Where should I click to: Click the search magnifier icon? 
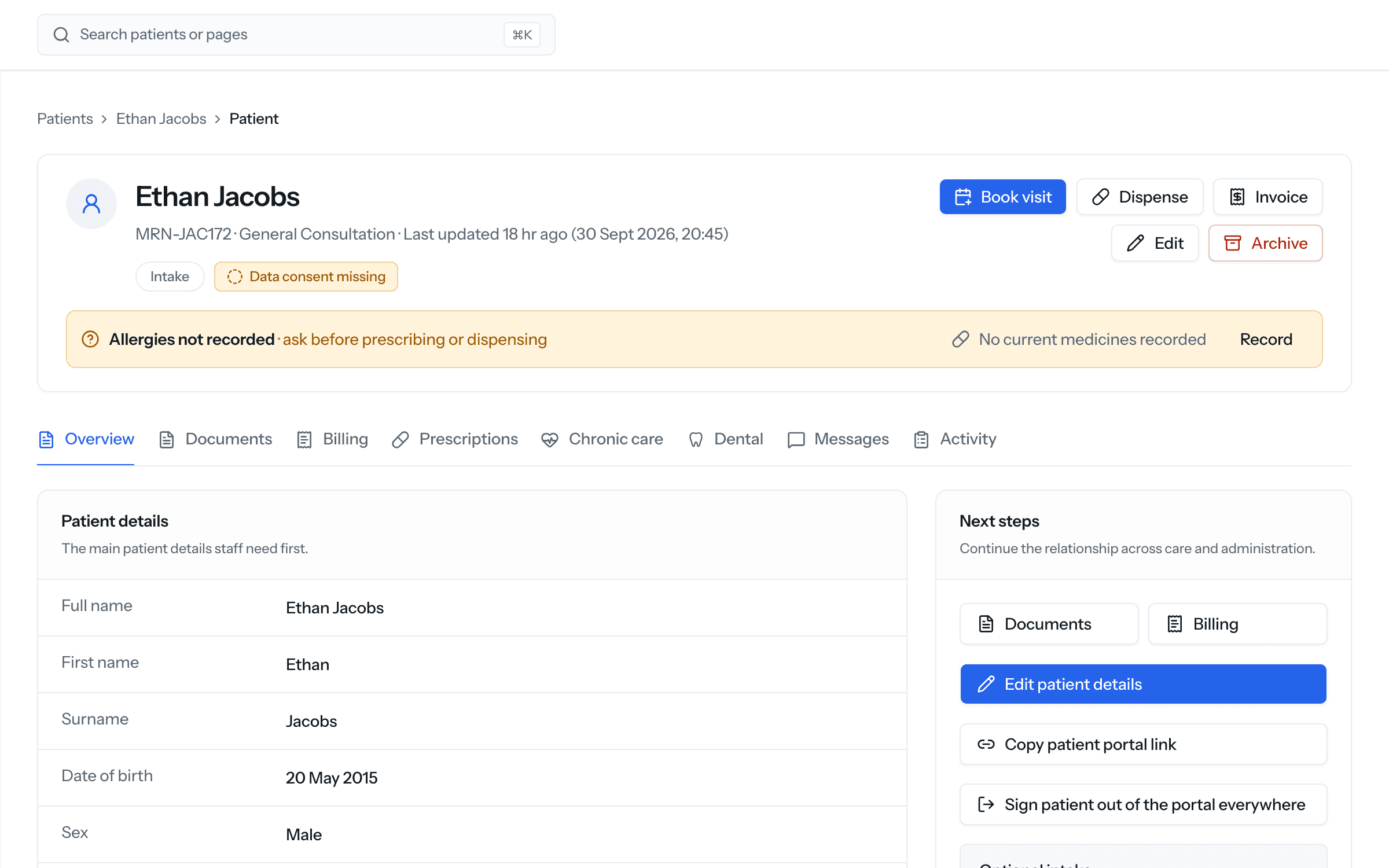coord(61,35)
